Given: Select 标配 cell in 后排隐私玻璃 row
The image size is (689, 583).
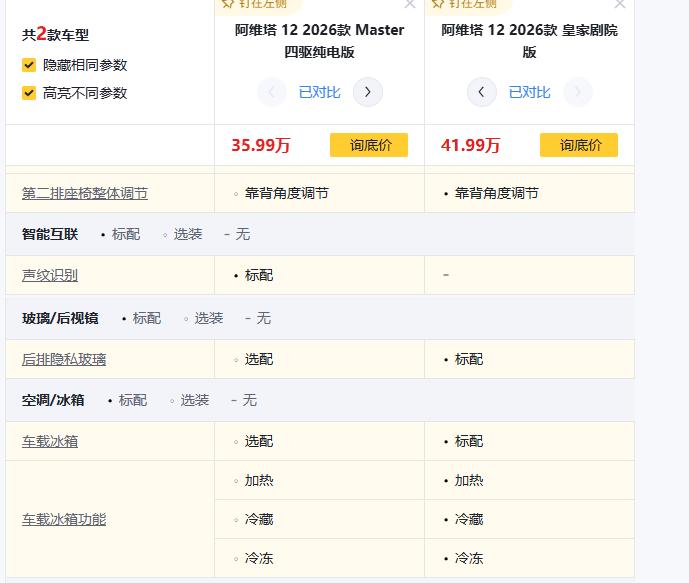Looking at the screenshot, I should pos(529,359).
